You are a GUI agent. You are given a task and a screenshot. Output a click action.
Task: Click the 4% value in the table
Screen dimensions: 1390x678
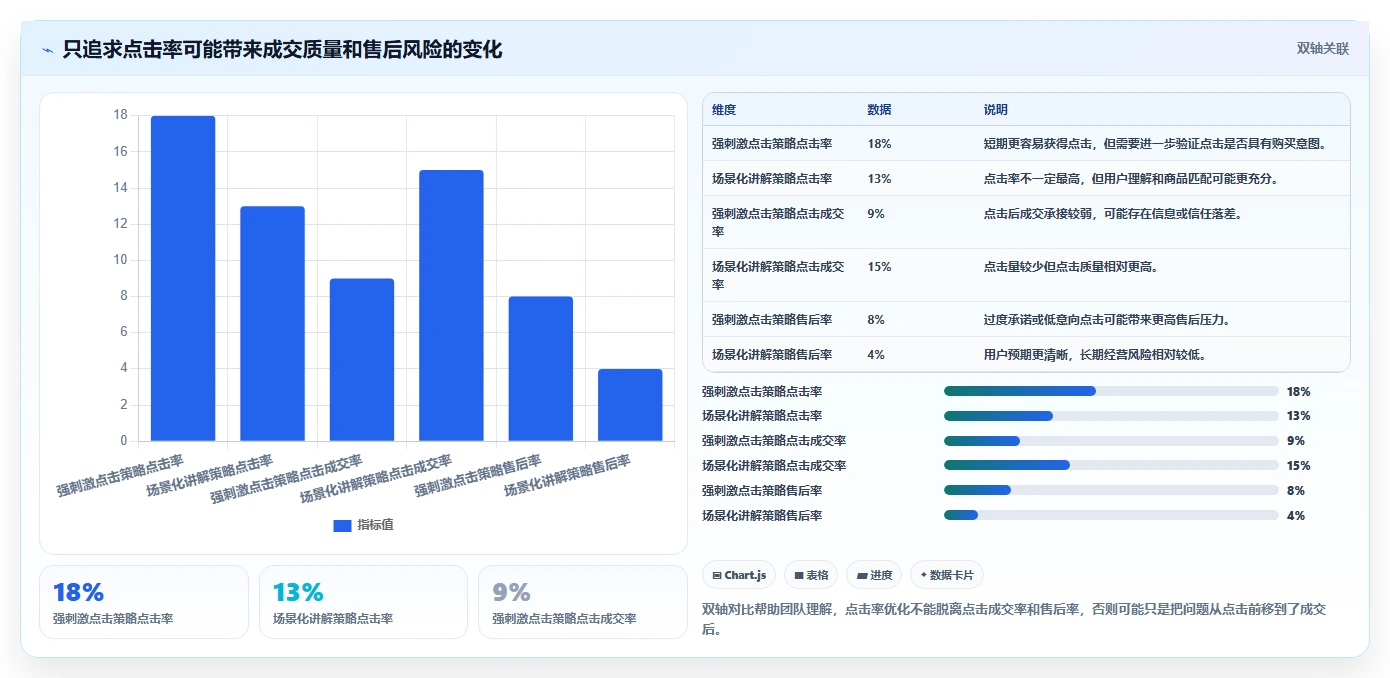point(876,354)
